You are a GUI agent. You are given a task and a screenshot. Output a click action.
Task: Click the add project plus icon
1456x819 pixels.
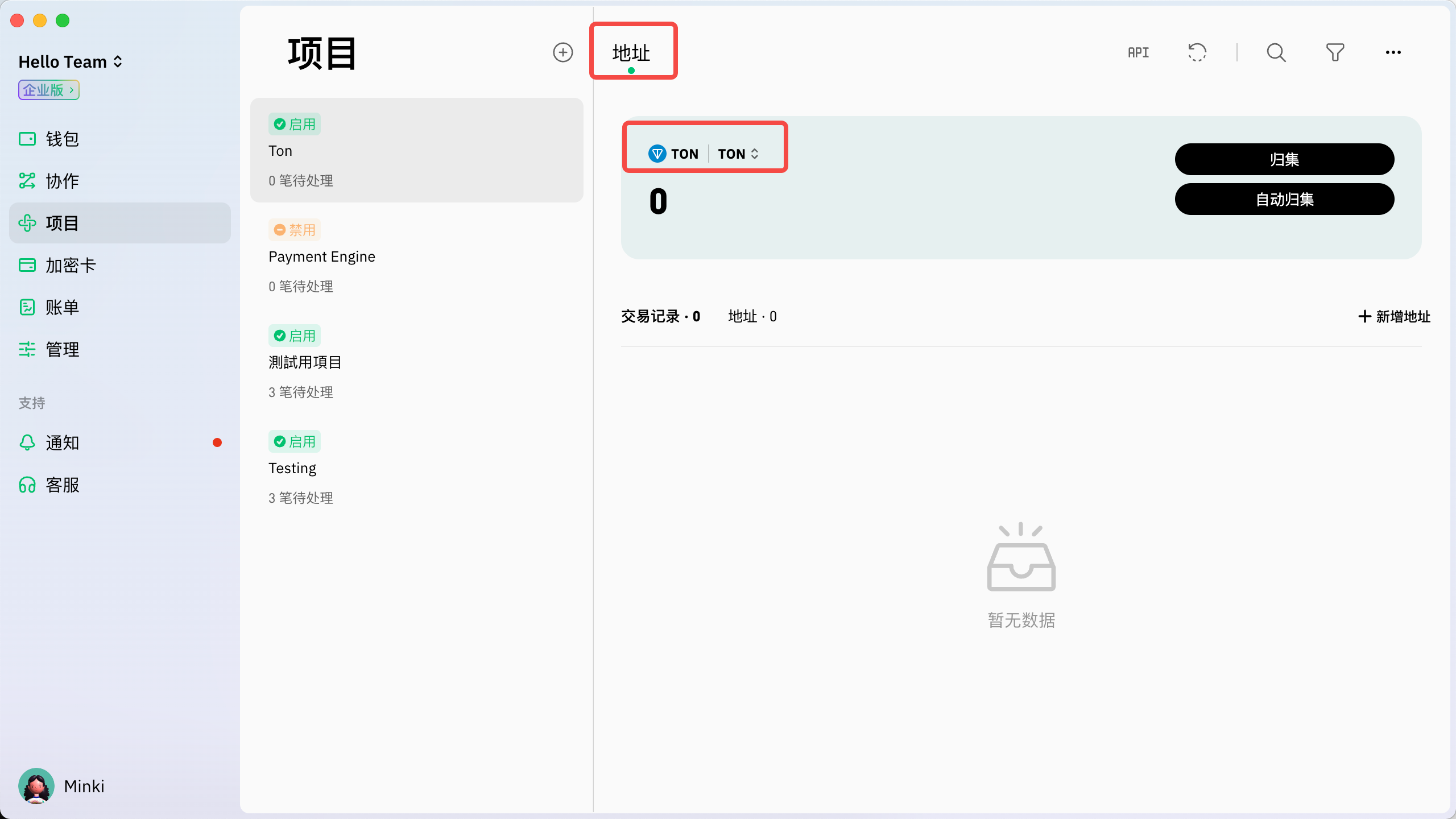[562, 52]
